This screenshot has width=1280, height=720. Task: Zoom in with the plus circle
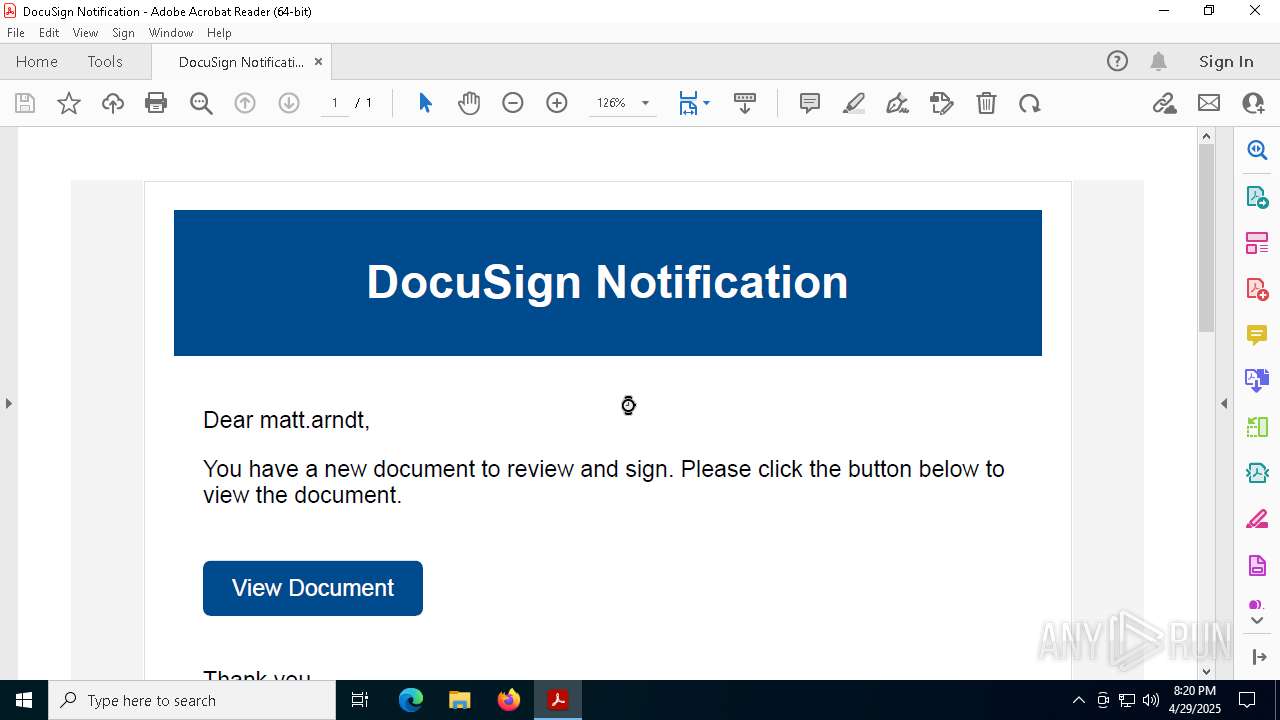(557, 103)
